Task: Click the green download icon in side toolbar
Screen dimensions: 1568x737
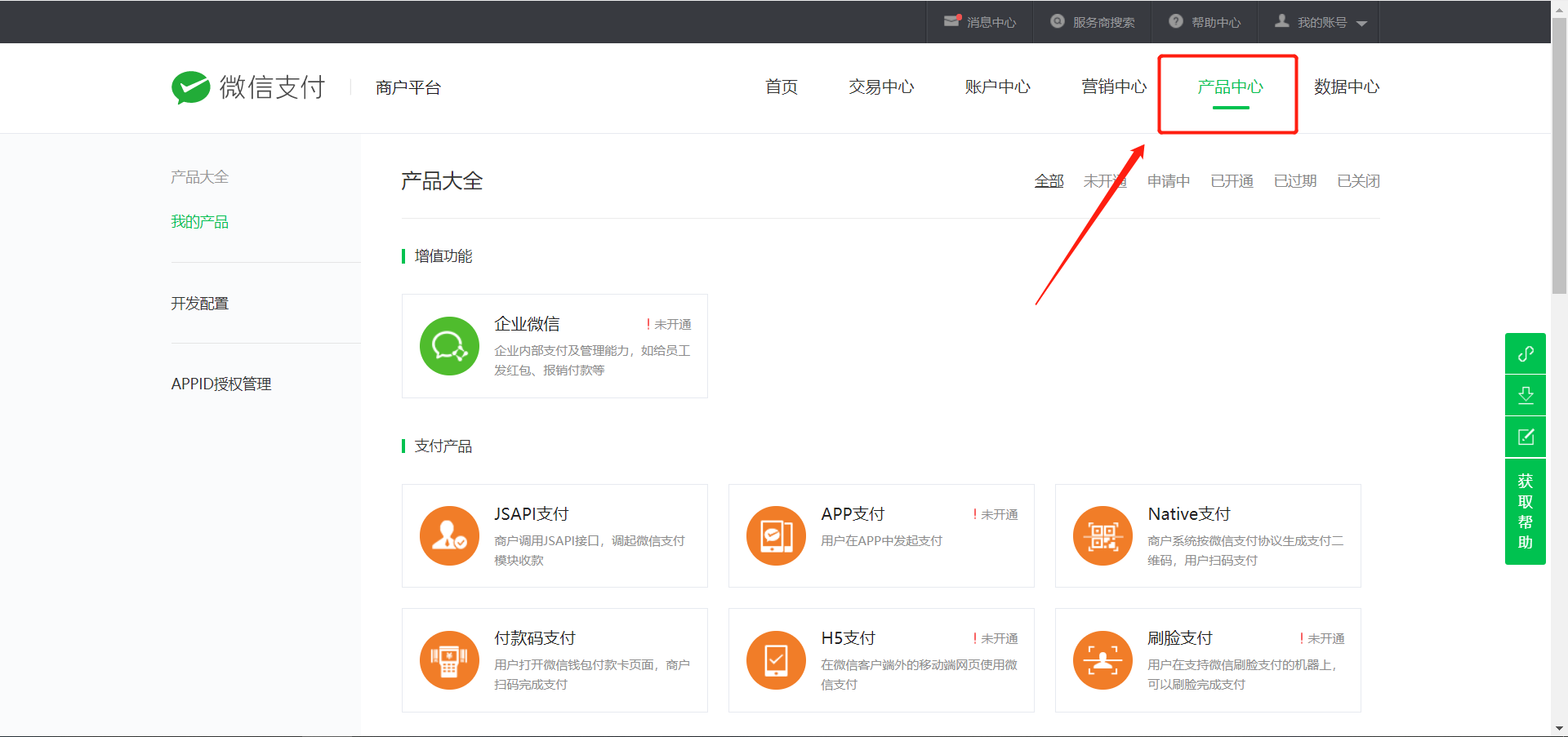Action: [1526, 396]
